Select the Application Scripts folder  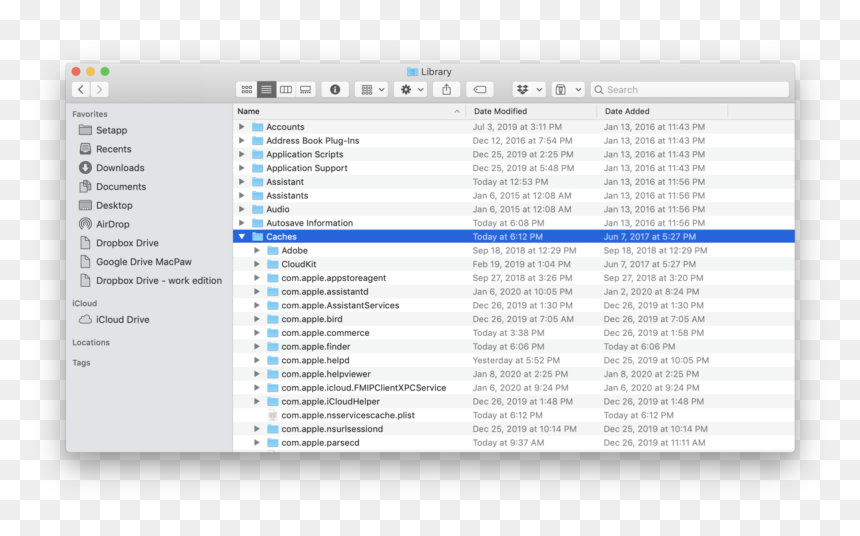pyautogui.click(x=514, y=154)
